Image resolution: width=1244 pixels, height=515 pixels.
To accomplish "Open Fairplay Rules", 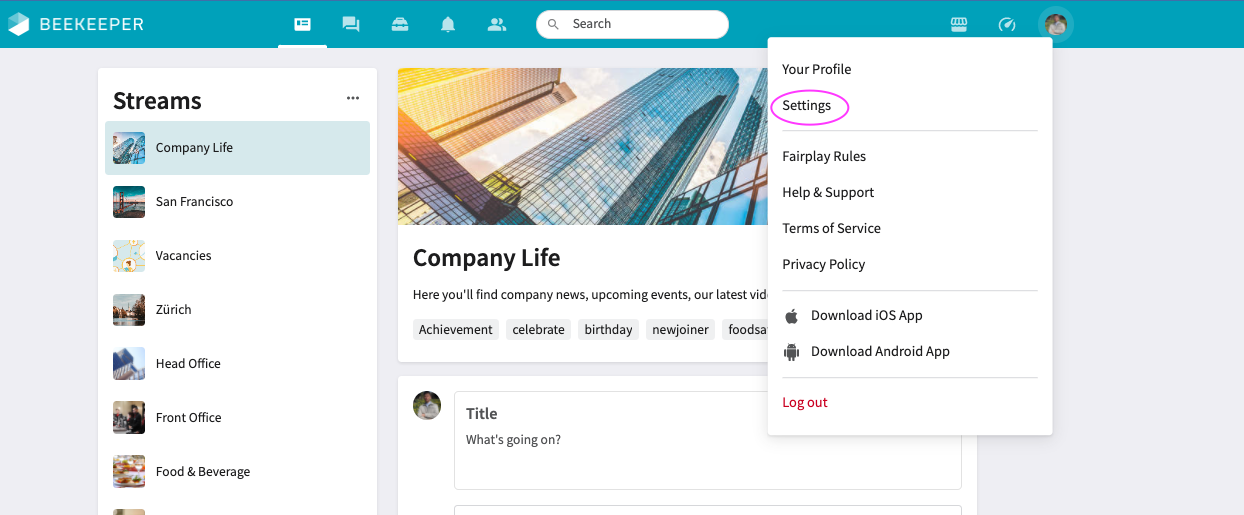I will point(824,156).
